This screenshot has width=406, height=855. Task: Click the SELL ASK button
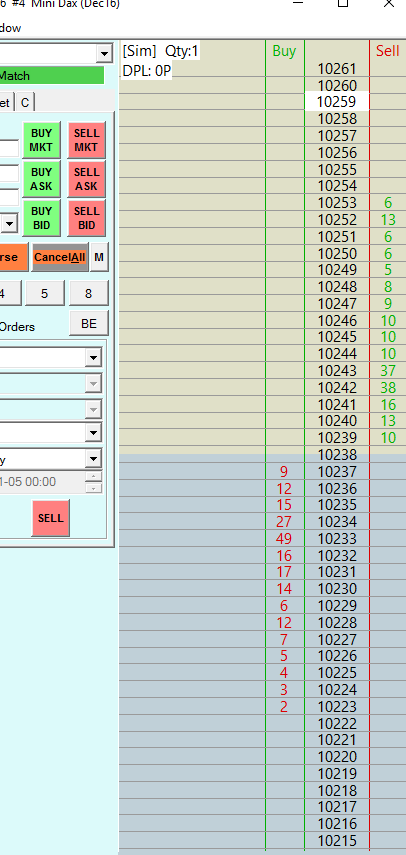(86, 179)
